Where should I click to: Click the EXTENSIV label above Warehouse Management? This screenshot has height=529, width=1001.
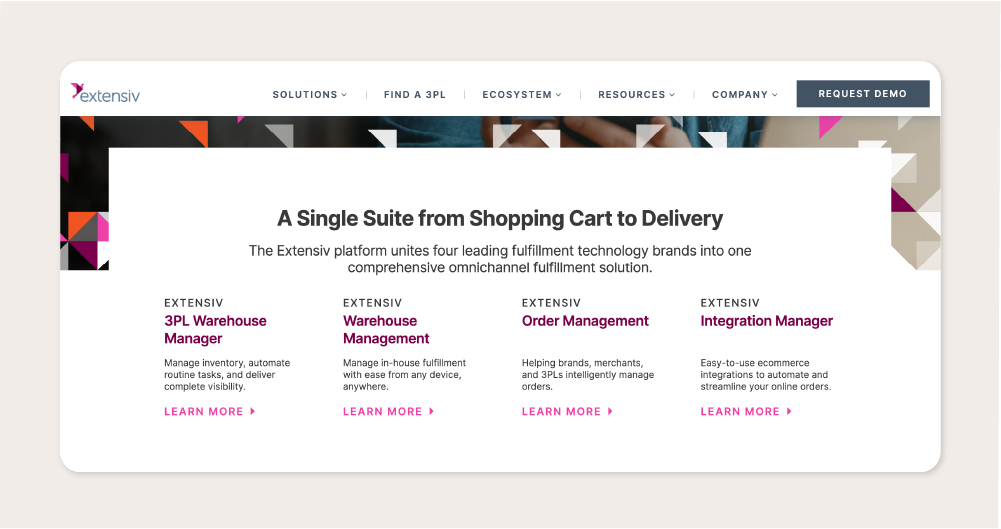372,303
